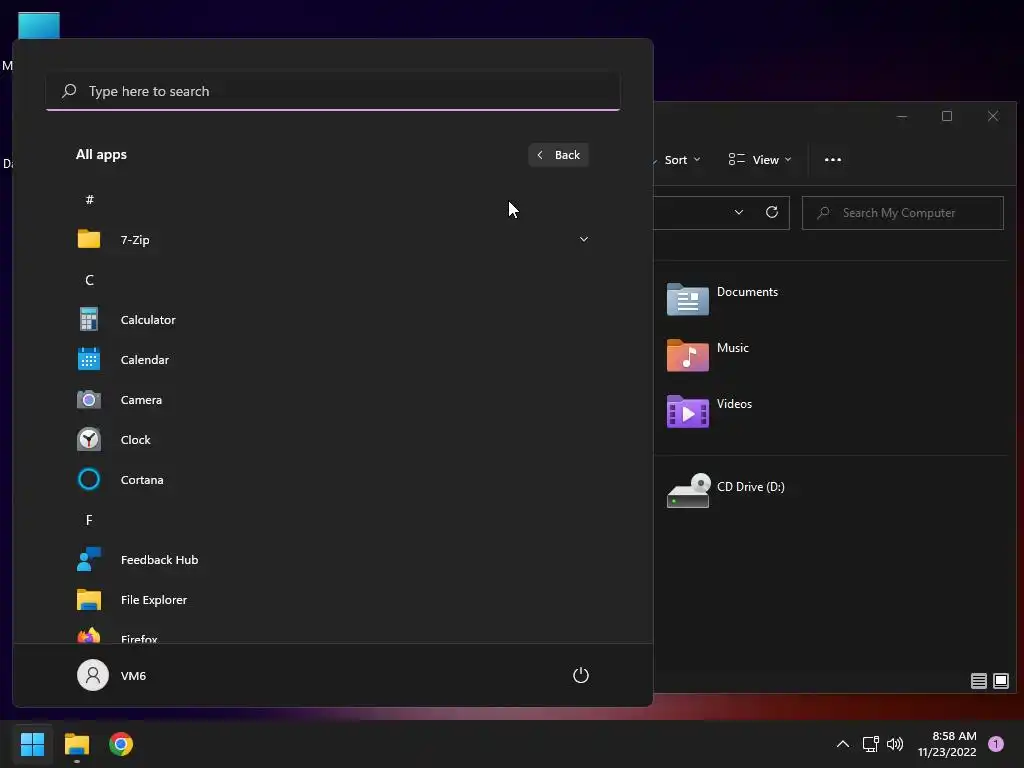The image size is (1024, 768).
Task: Minimize the File Explorer window
Action: pos(902,116)
